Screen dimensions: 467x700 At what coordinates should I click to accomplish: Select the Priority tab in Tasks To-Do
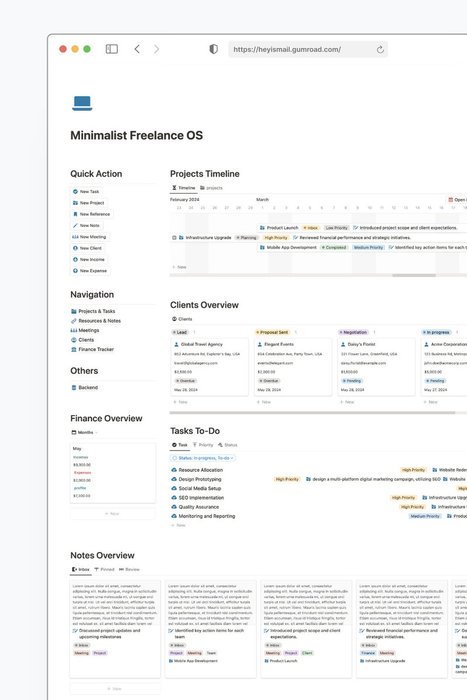tap(203, 445)
